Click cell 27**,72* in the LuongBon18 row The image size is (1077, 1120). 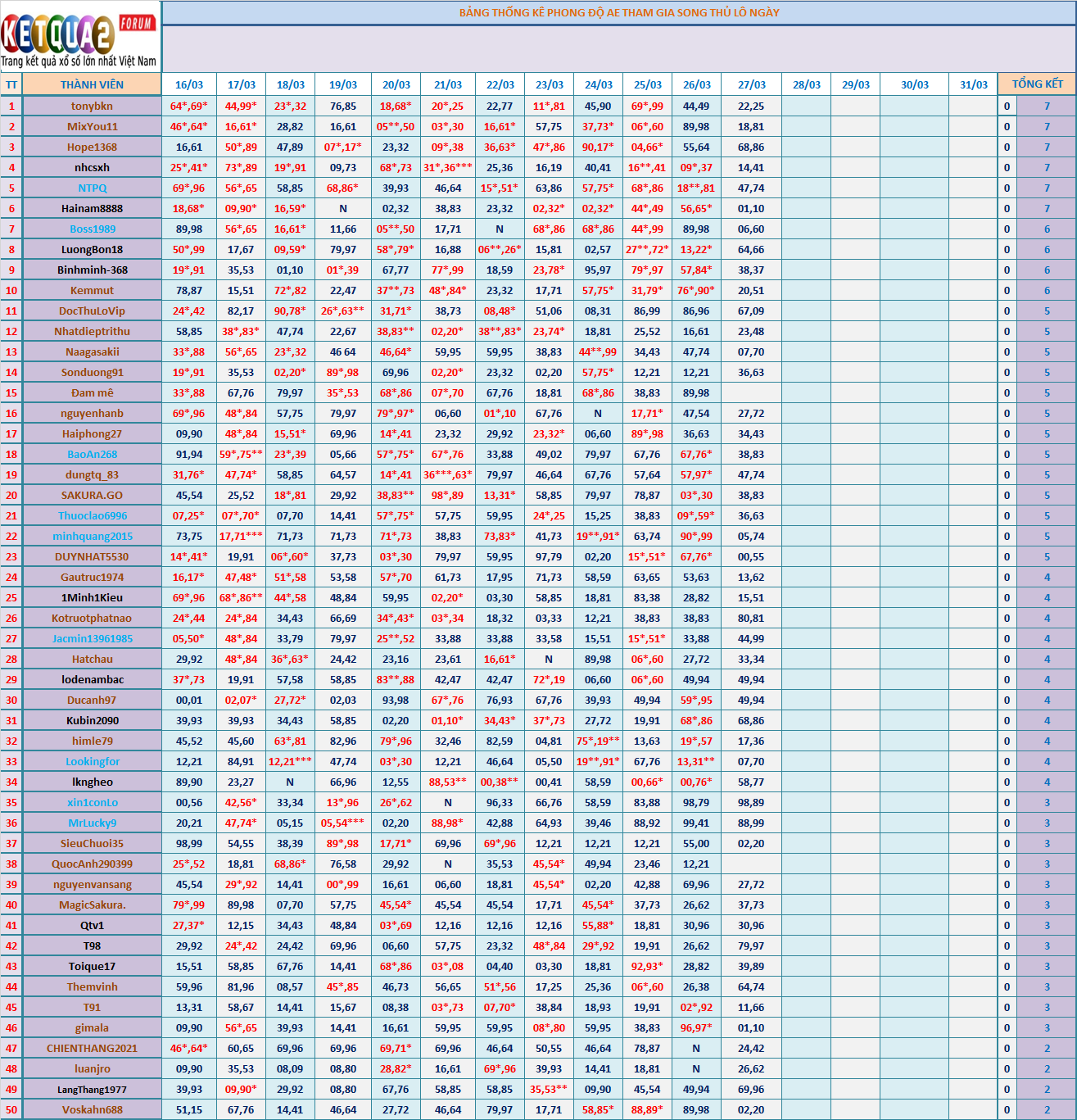[648, 249]
